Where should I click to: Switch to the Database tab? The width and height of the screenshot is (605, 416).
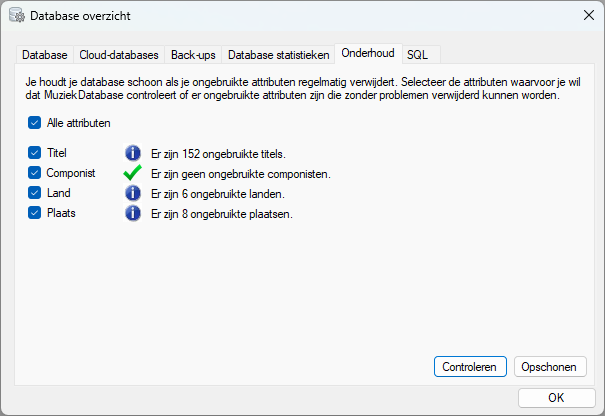coord(45,55)
